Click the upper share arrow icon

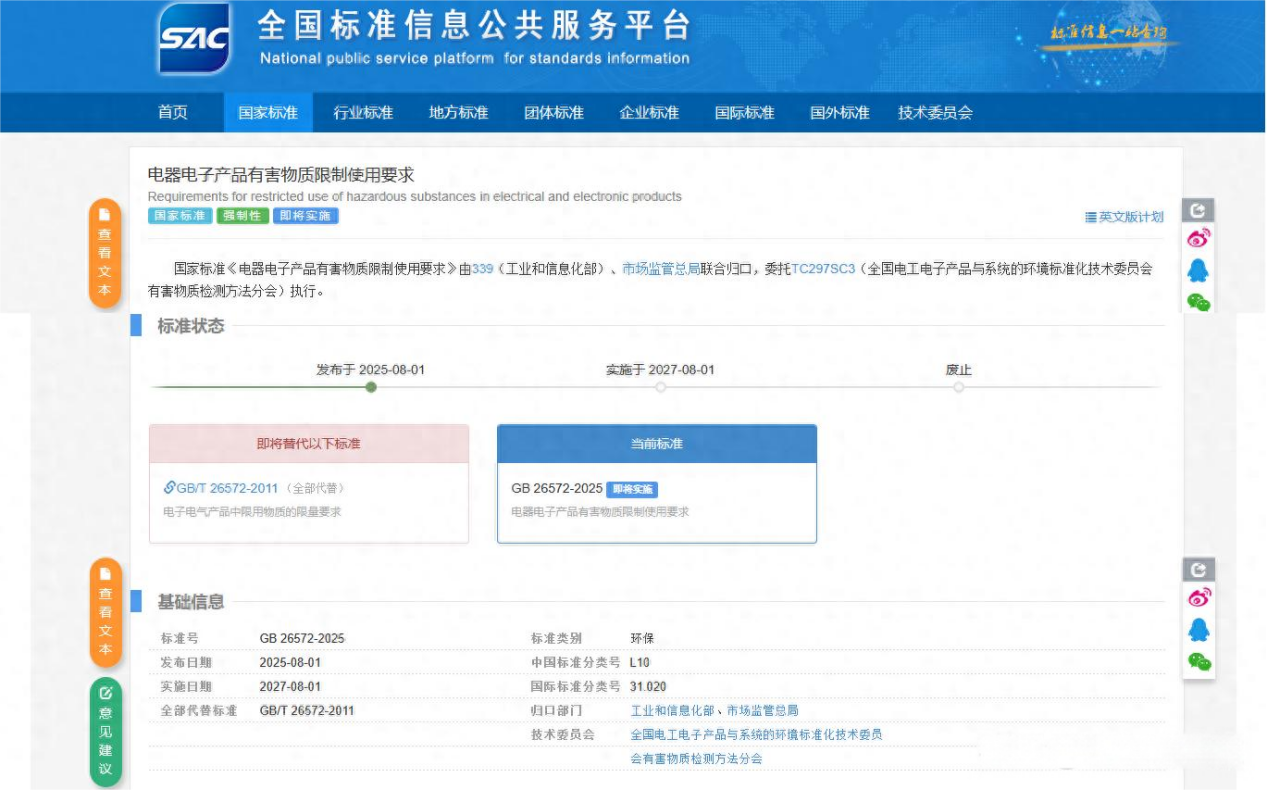tap(1198, 210)
